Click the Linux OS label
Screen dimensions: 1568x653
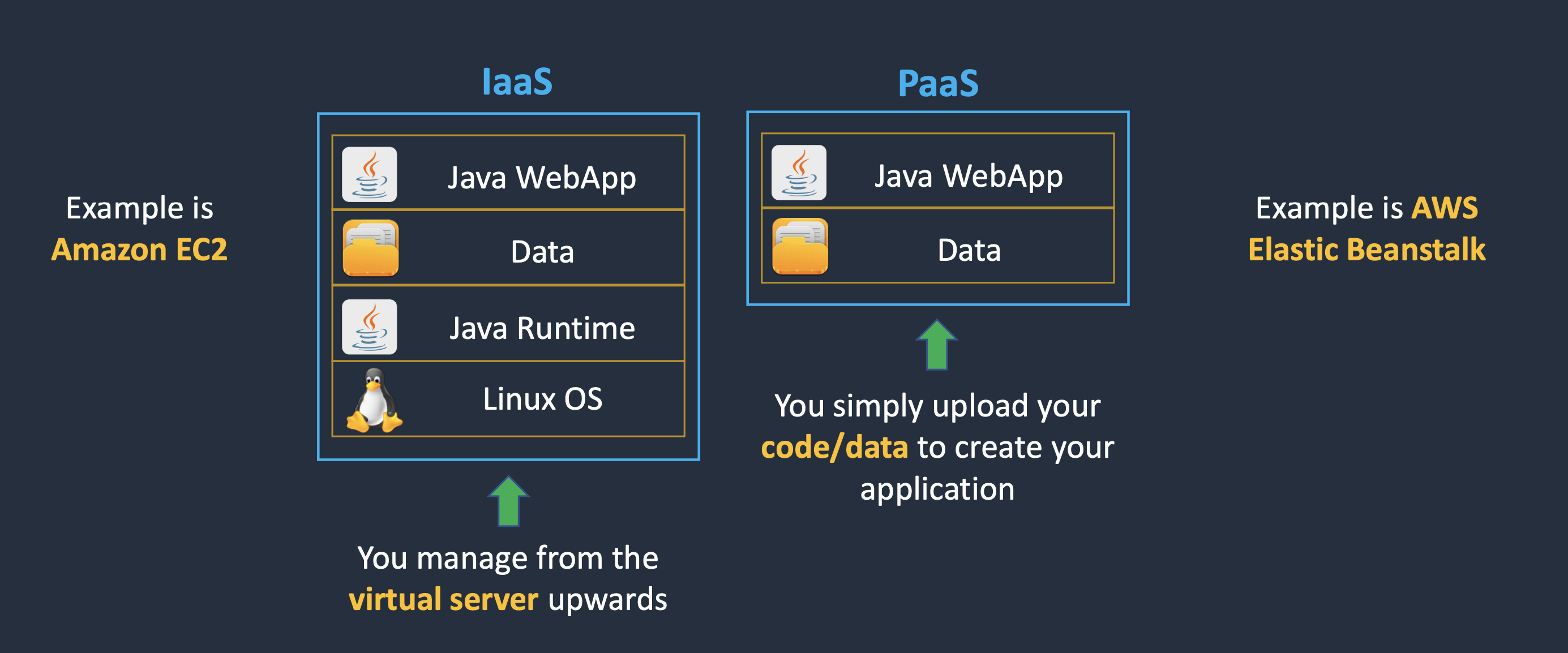[542, 399]
